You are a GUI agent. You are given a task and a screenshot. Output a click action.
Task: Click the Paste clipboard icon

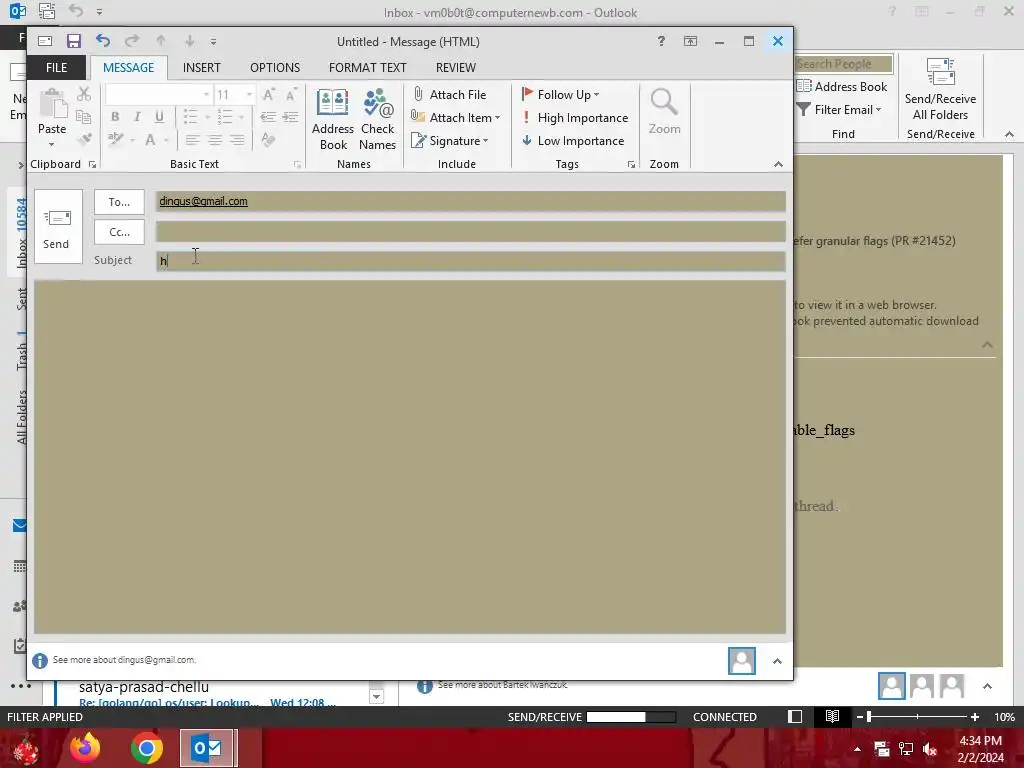coord(52,104)
